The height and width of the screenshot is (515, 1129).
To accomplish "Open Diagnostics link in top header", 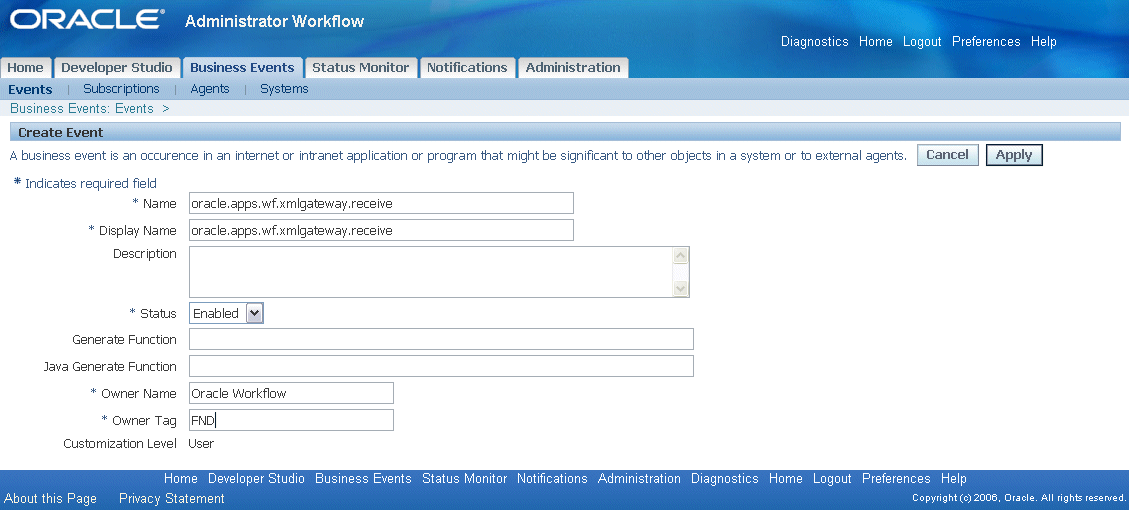I will (814, 42).
